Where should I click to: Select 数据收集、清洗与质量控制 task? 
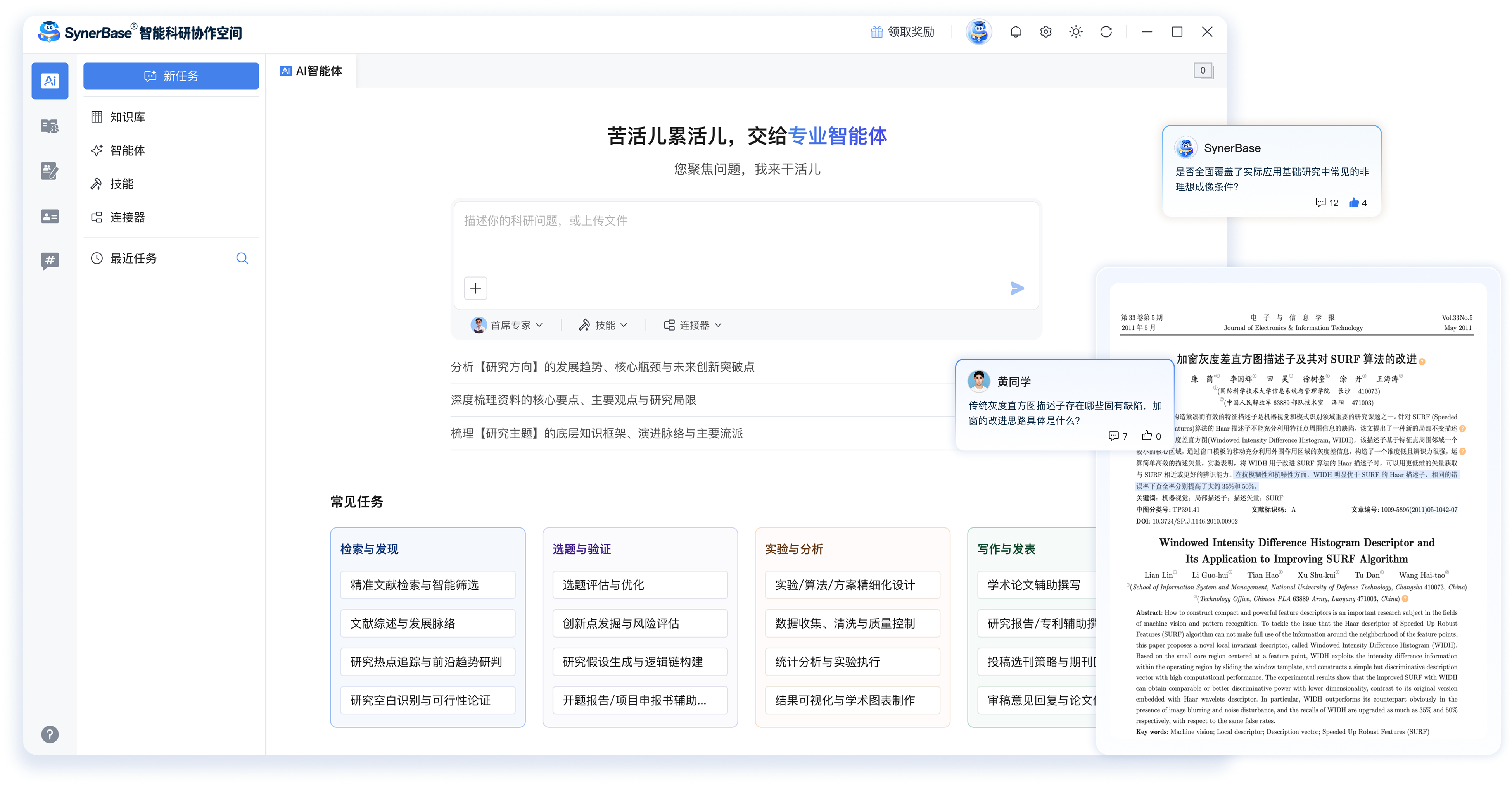852,624
